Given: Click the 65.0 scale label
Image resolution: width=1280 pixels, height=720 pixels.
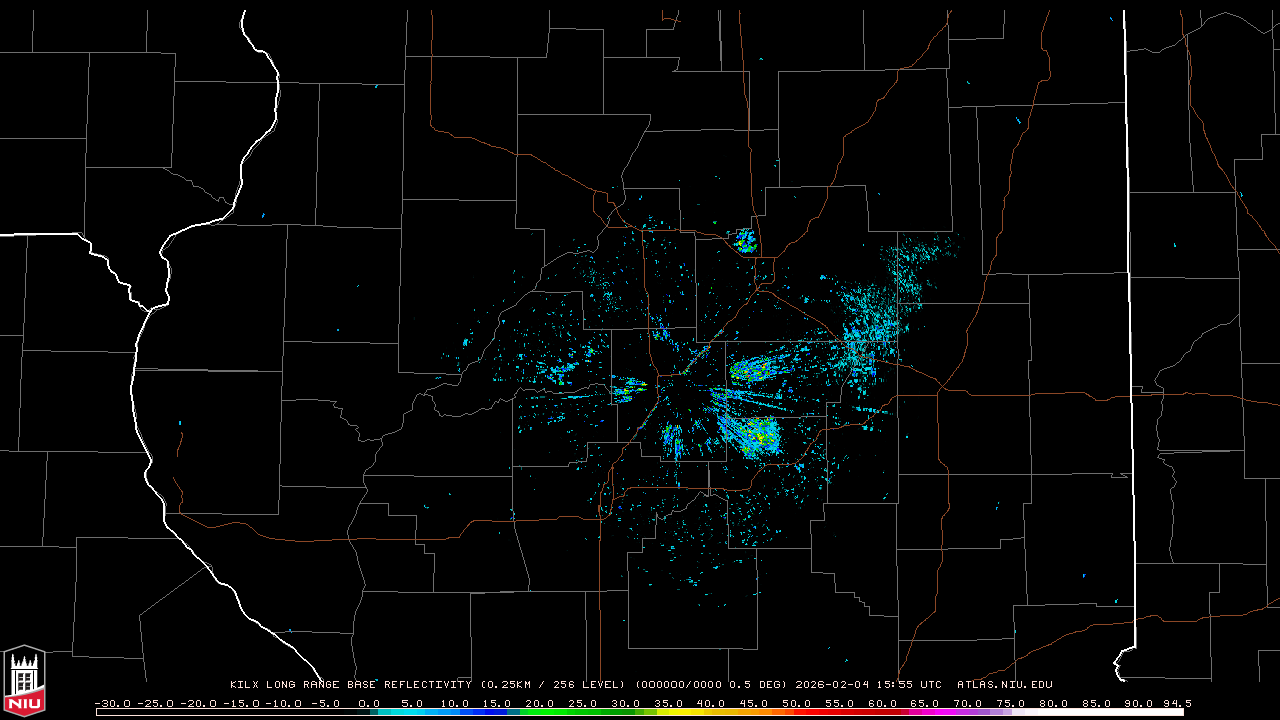Looking at the screenshot, I should tap(924, 703).
